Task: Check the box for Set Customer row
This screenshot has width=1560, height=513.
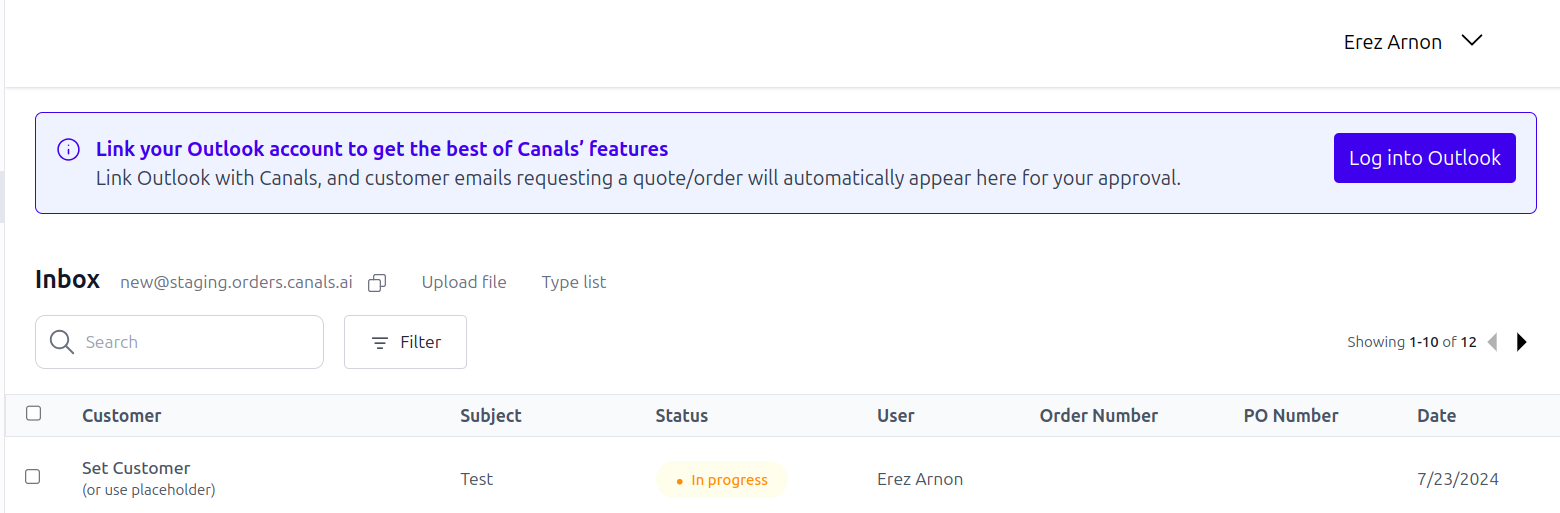Action: (32, 477)
